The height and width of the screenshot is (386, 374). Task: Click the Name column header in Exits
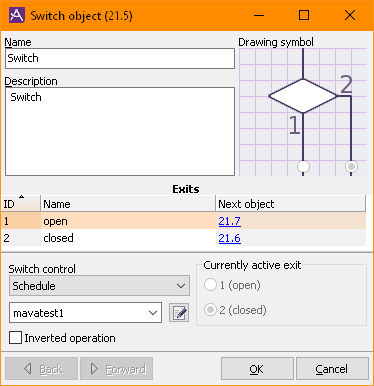(128, 204)
